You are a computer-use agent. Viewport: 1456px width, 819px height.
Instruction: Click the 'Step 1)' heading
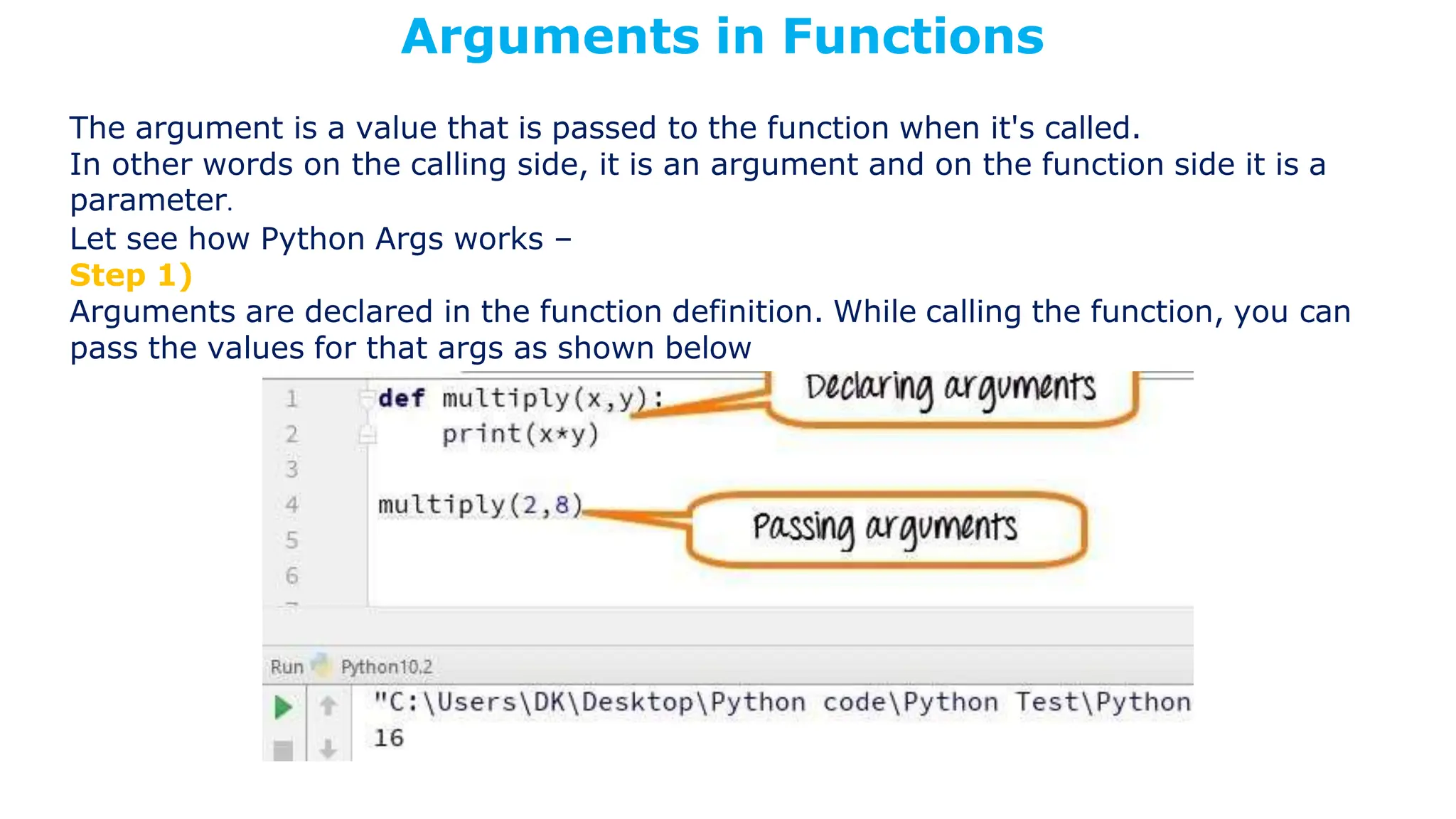pyautogui.click(x=131, y=276)
